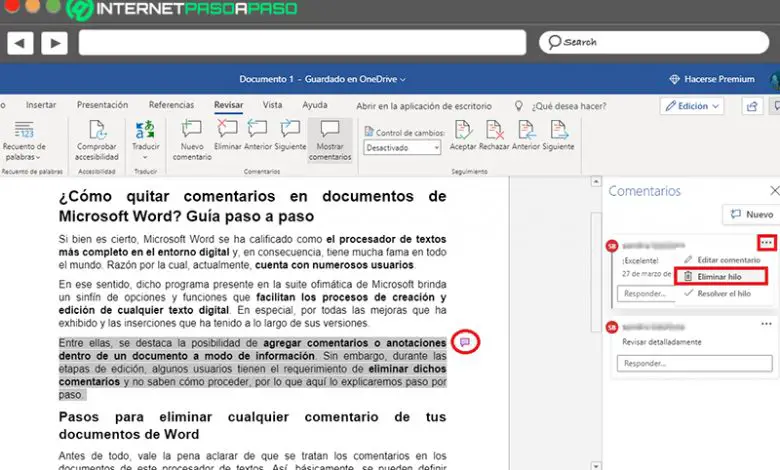780x470 pixels.
Task: Click the browser forward arrow button
Action: [x=54, y=43]
